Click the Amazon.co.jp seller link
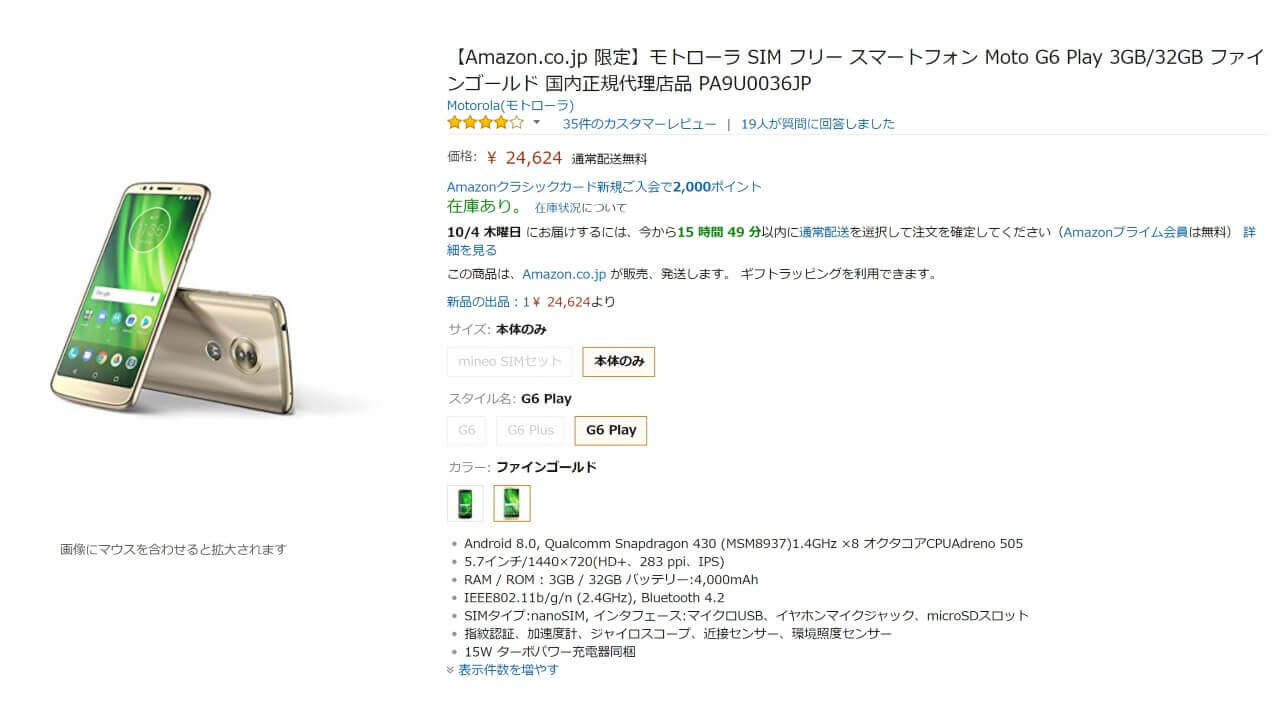 point(564,274)
